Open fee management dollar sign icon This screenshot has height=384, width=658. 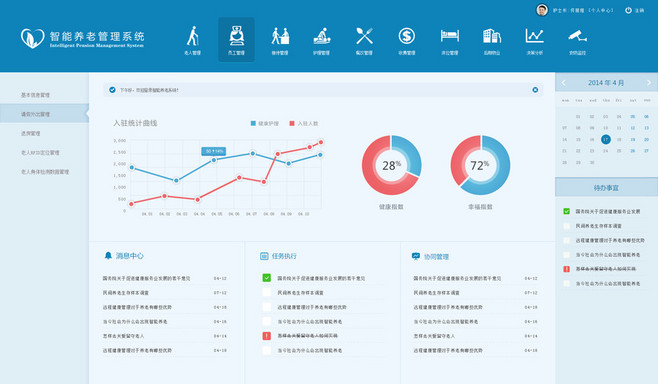[x=407, y=36]
